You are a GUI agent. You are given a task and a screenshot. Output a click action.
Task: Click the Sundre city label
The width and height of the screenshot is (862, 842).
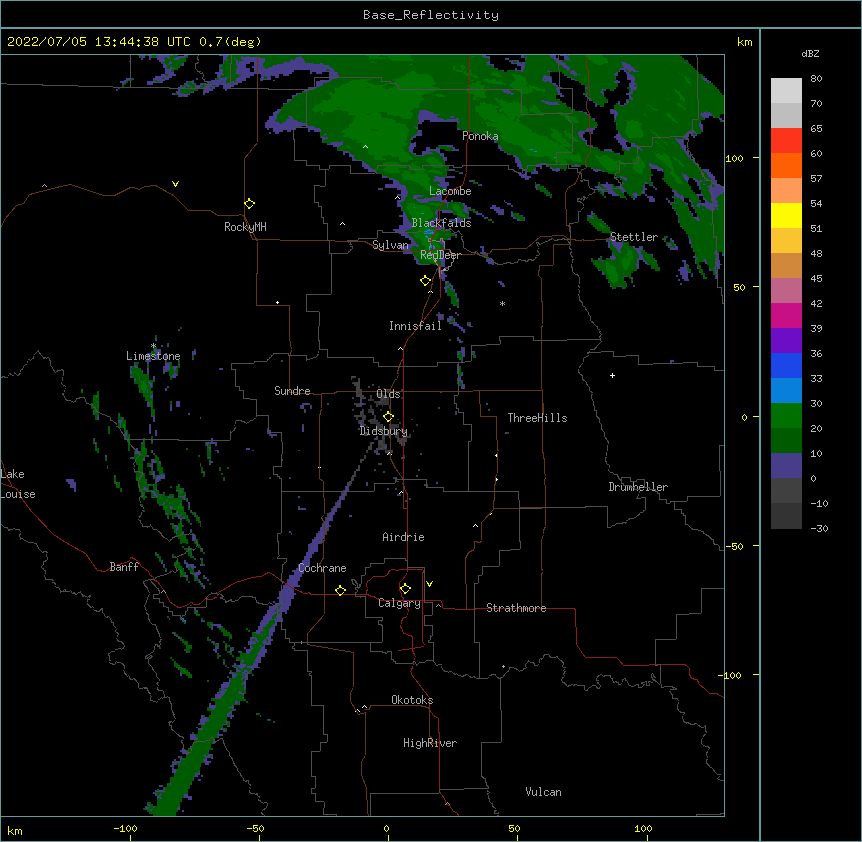(x=292, y=391)
